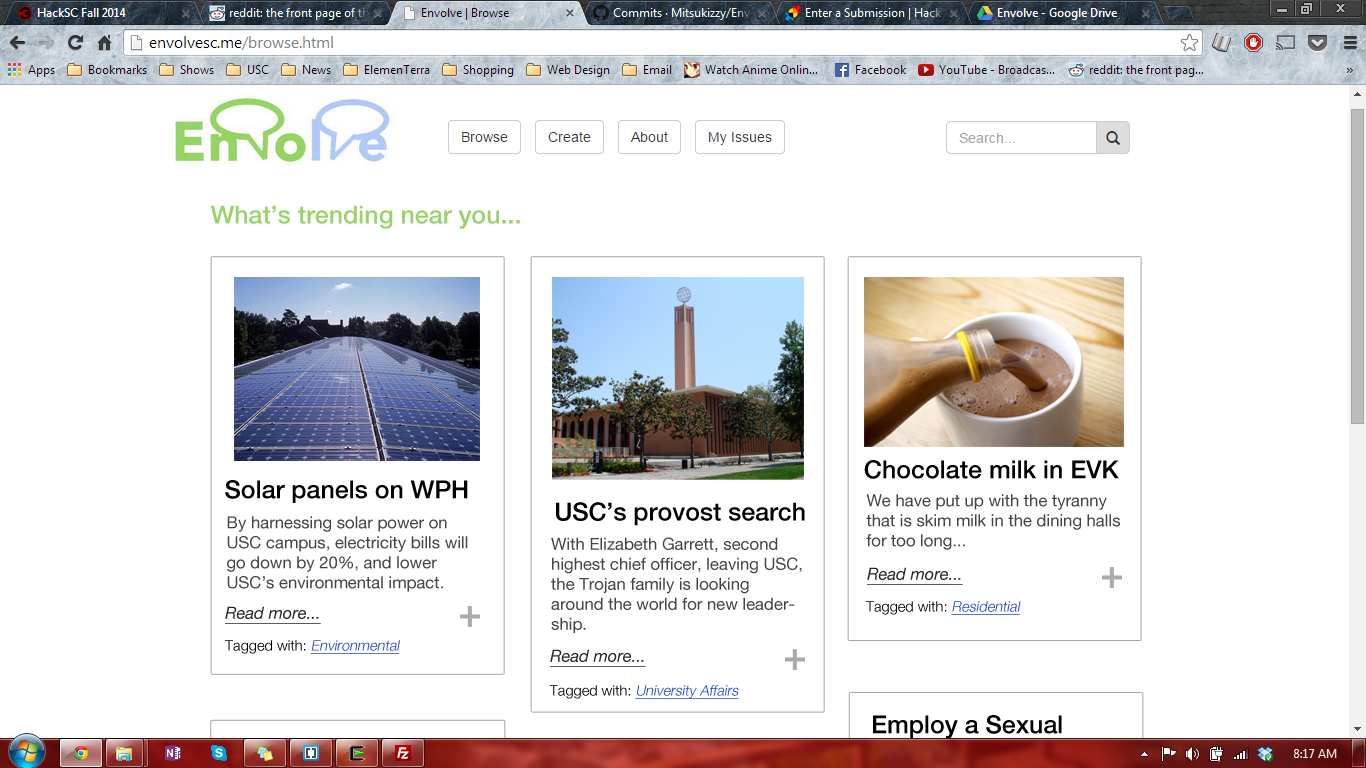
Task: Click the chocolate milk photo
Action: click(x=994, y=362)
